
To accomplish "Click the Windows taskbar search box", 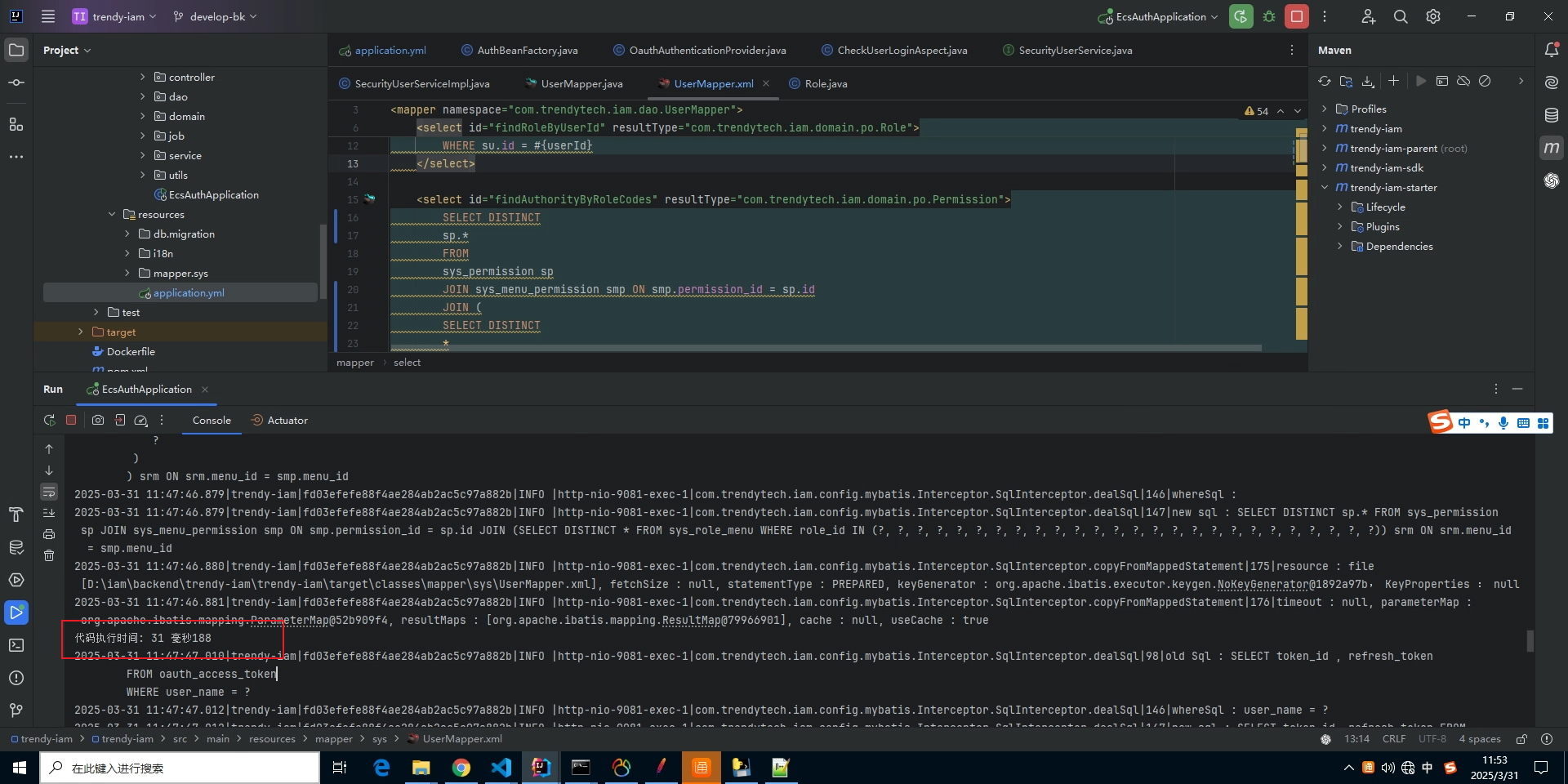I will click(180, 768).
